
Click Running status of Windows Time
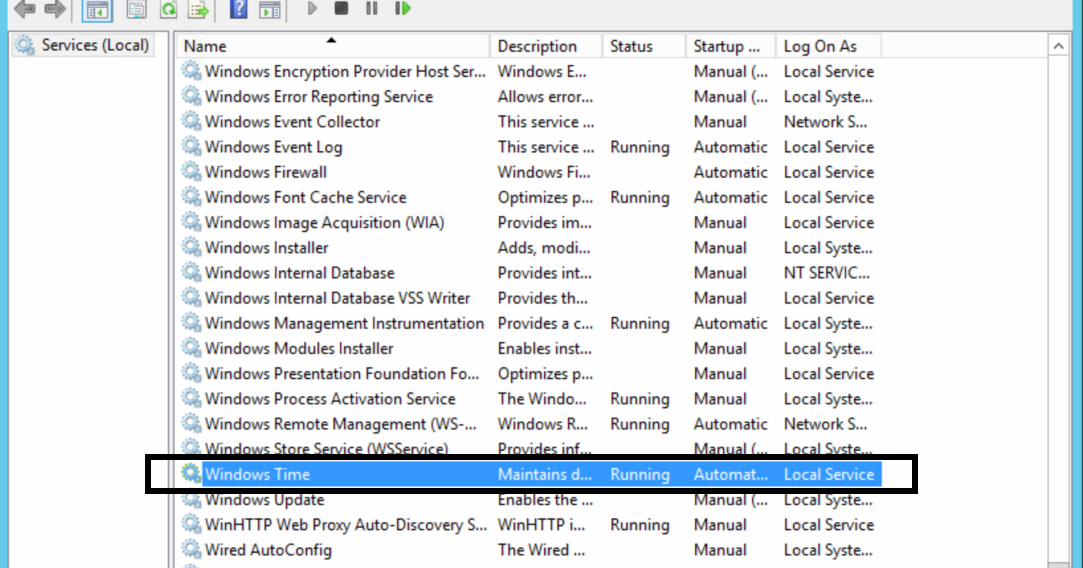tap(640, 474)
